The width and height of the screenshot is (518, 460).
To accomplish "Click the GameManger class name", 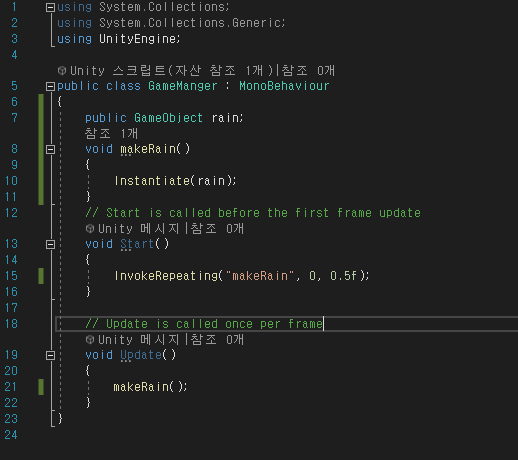I will [183, 86].
